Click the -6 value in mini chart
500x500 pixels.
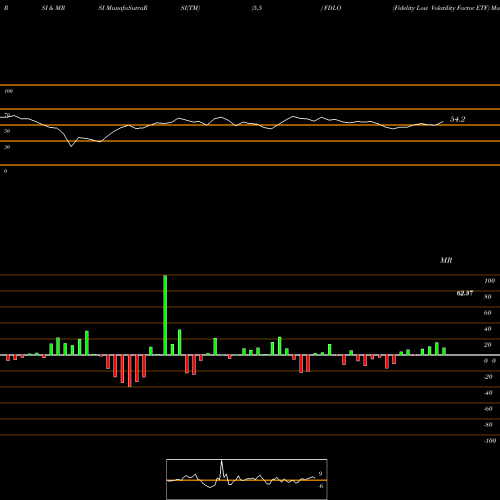[x=321, y=486]
